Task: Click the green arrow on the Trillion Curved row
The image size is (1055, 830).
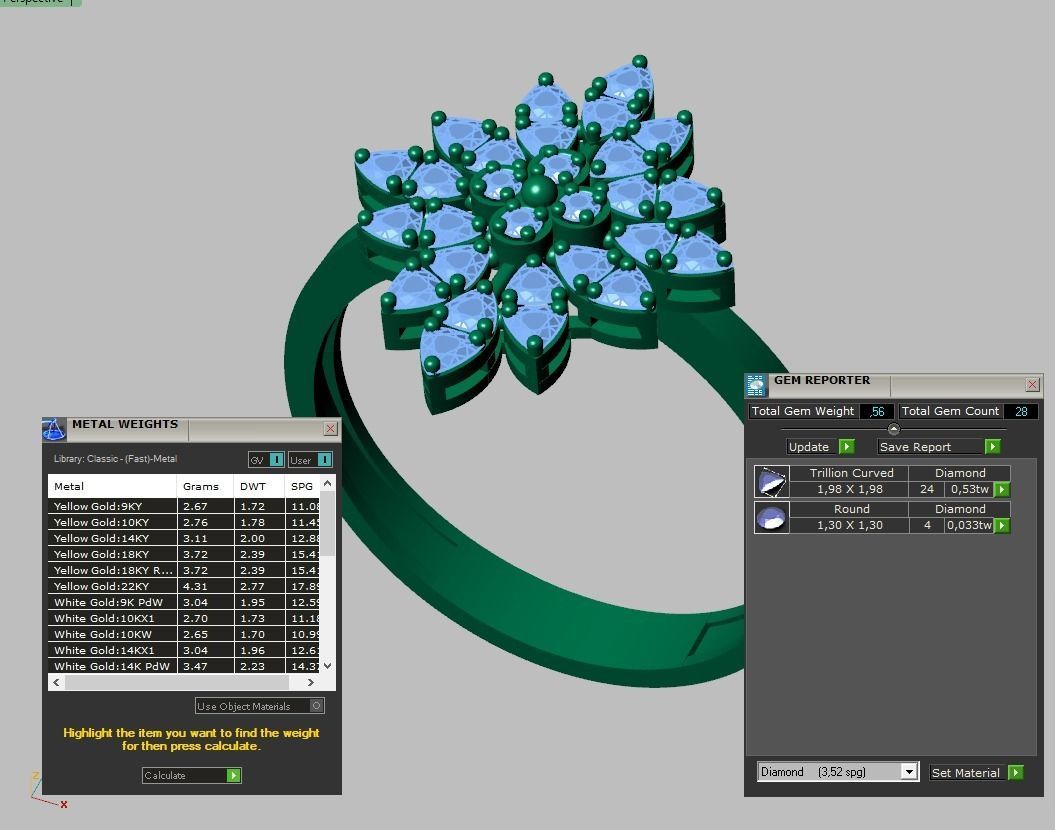Action: [1002, 490]
